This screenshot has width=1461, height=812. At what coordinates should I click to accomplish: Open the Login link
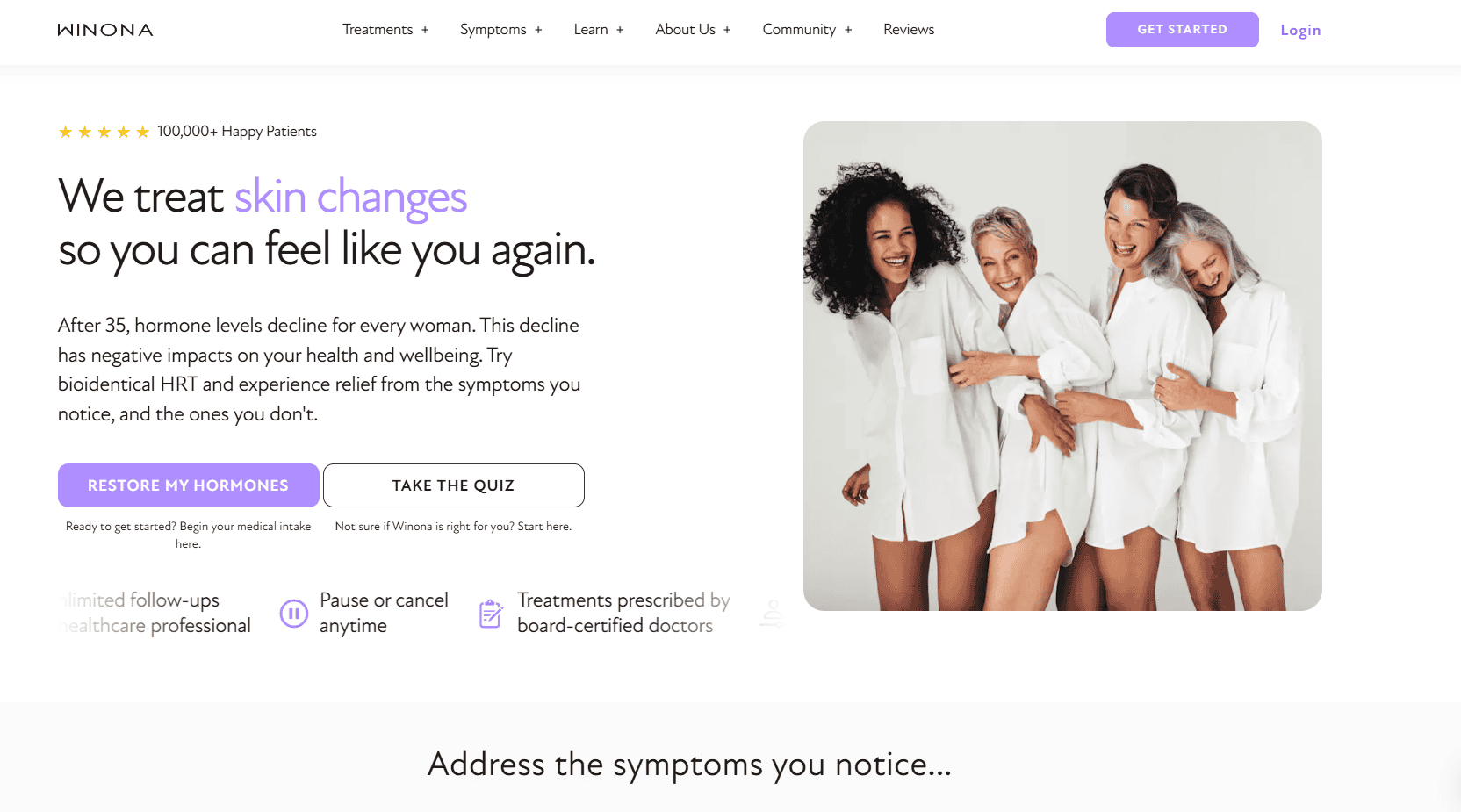click(x=1300, y=30)
